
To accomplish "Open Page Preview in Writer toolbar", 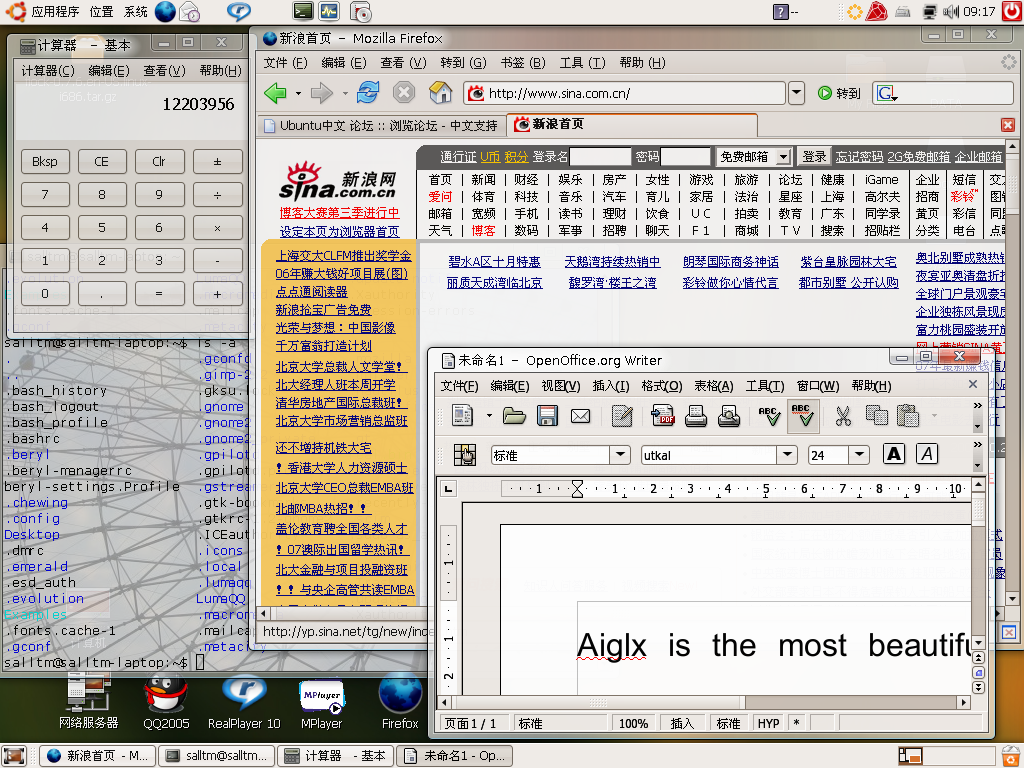I will click(728, 415).
